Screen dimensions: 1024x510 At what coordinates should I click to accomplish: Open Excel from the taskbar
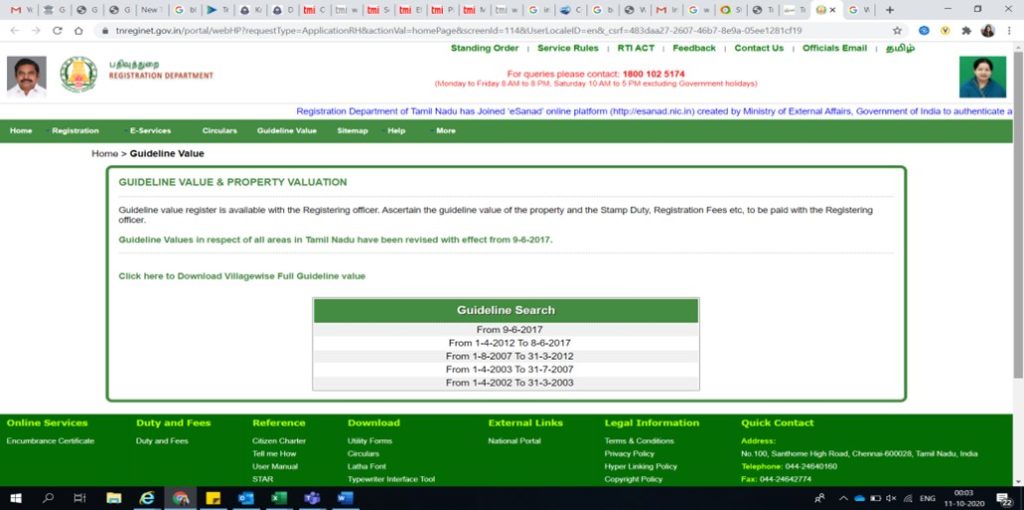(x=279, y=498)
